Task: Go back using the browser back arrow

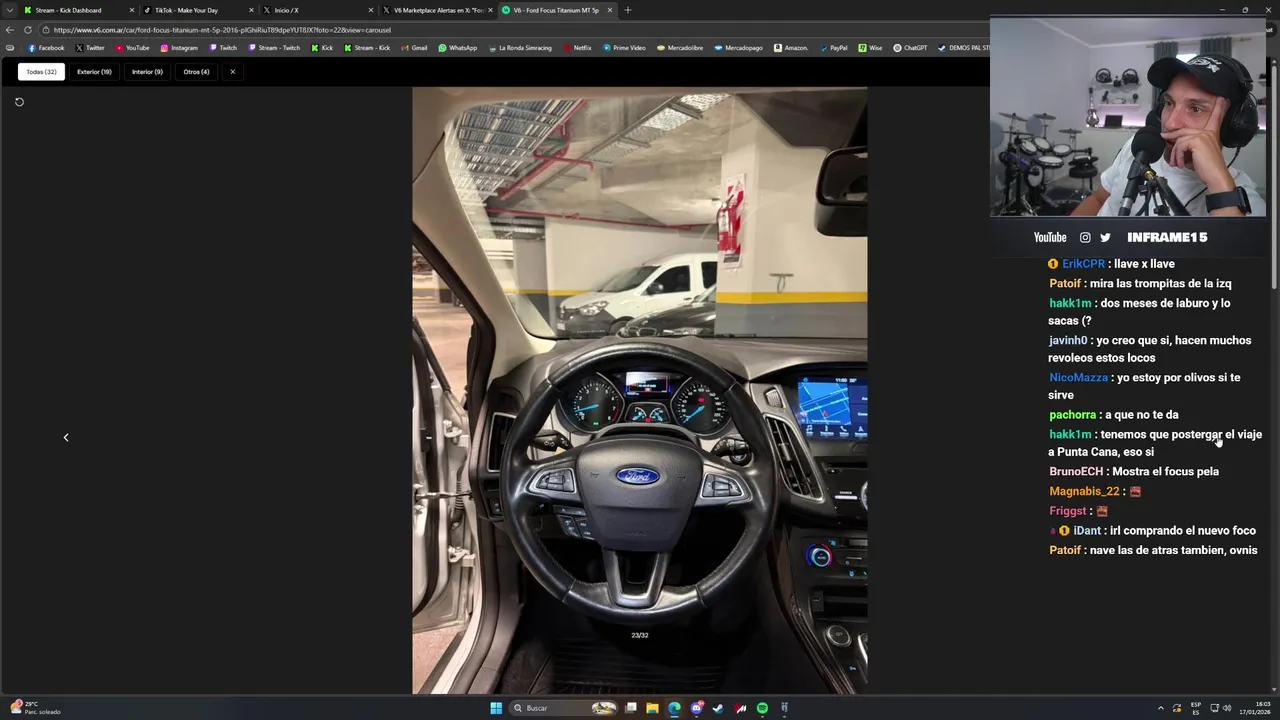Action: [9, 30]
